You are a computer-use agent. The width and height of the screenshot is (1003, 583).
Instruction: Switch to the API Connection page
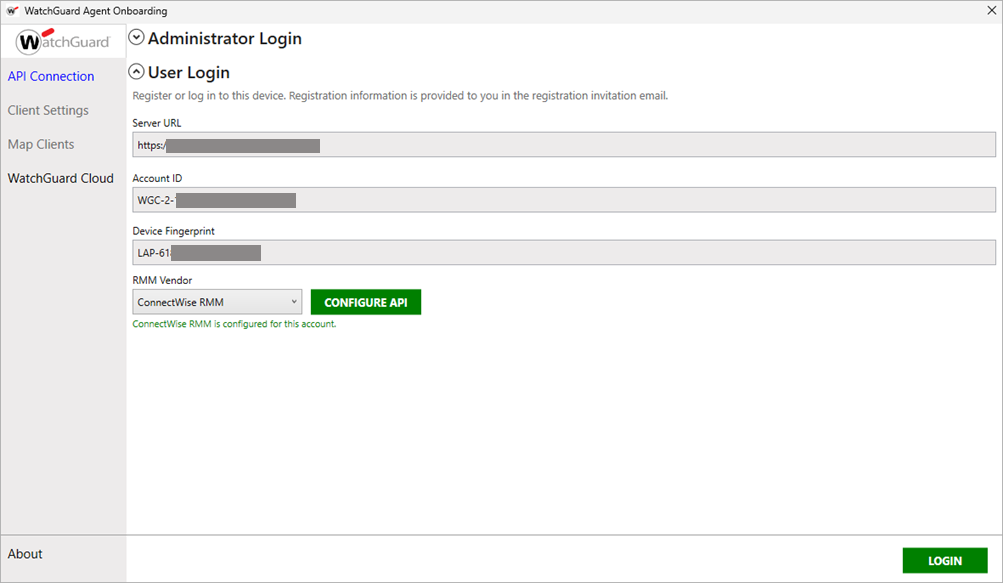(x=51, y=76)
